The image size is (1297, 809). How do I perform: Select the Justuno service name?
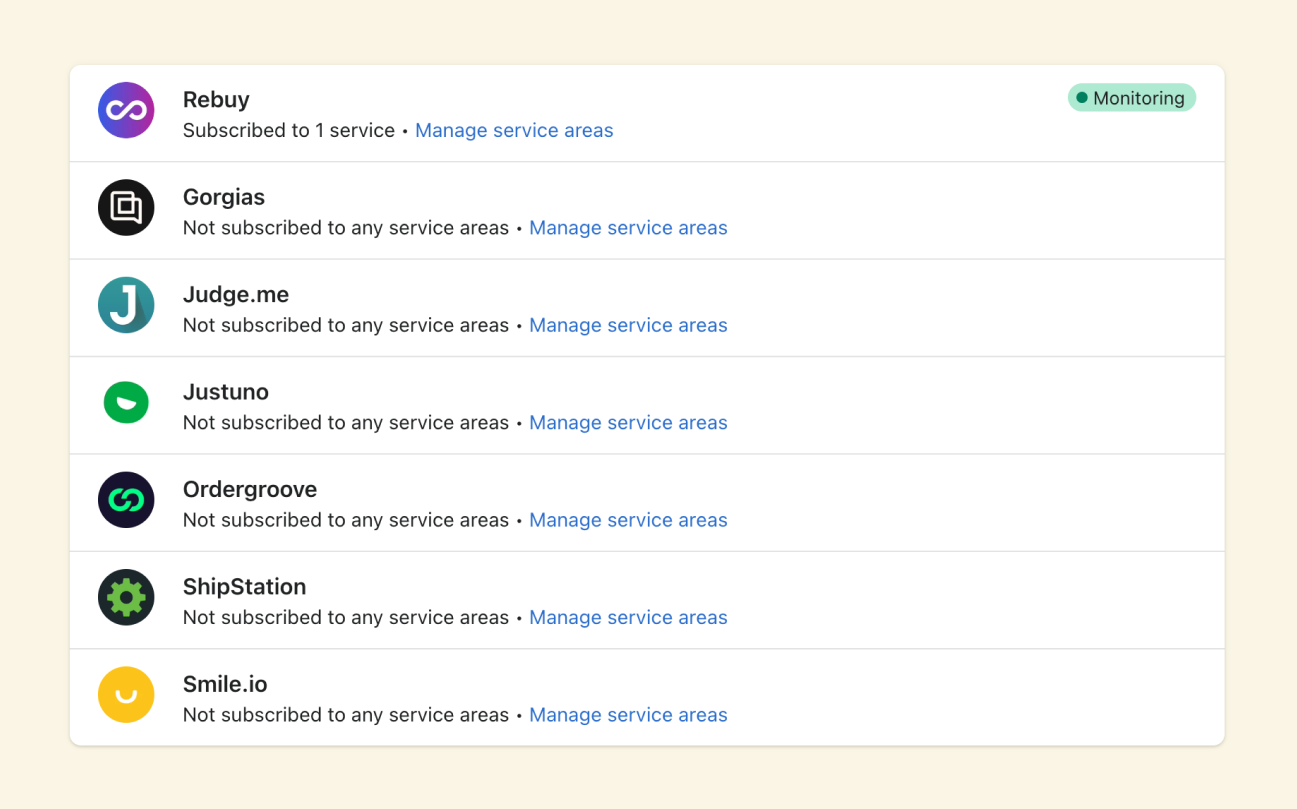(x=226, y=392)
